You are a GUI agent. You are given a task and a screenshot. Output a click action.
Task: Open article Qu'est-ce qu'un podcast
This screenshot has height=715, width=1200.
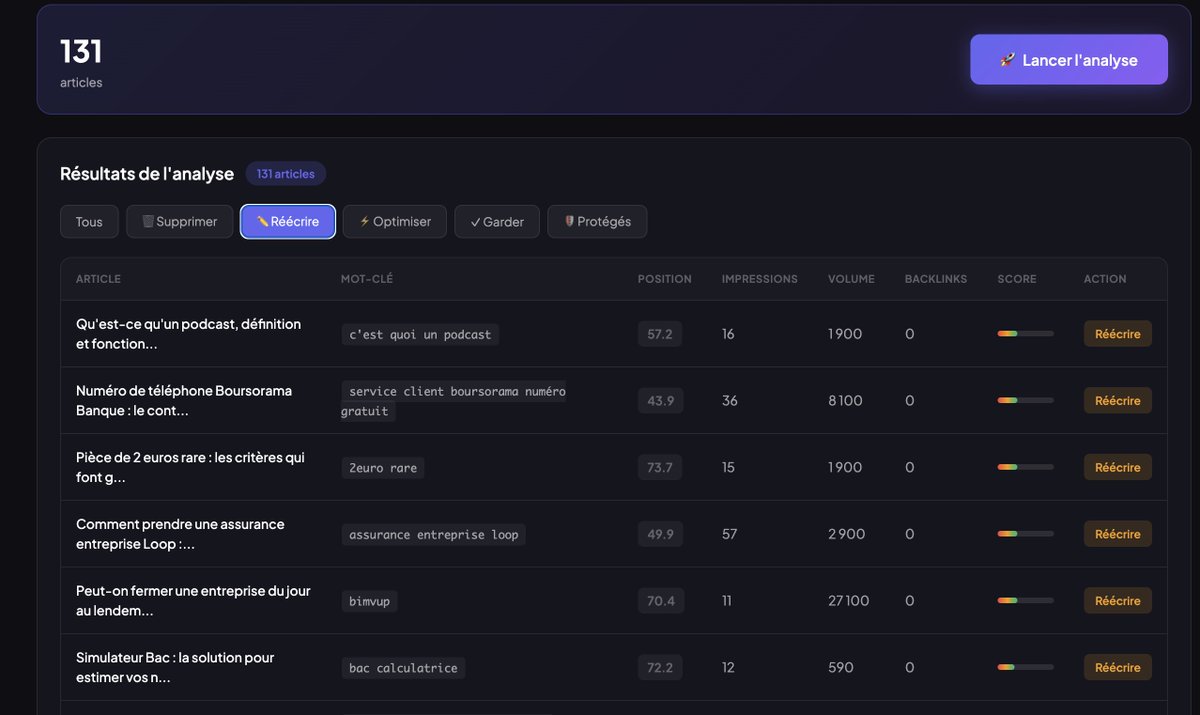tap(188, 334)
